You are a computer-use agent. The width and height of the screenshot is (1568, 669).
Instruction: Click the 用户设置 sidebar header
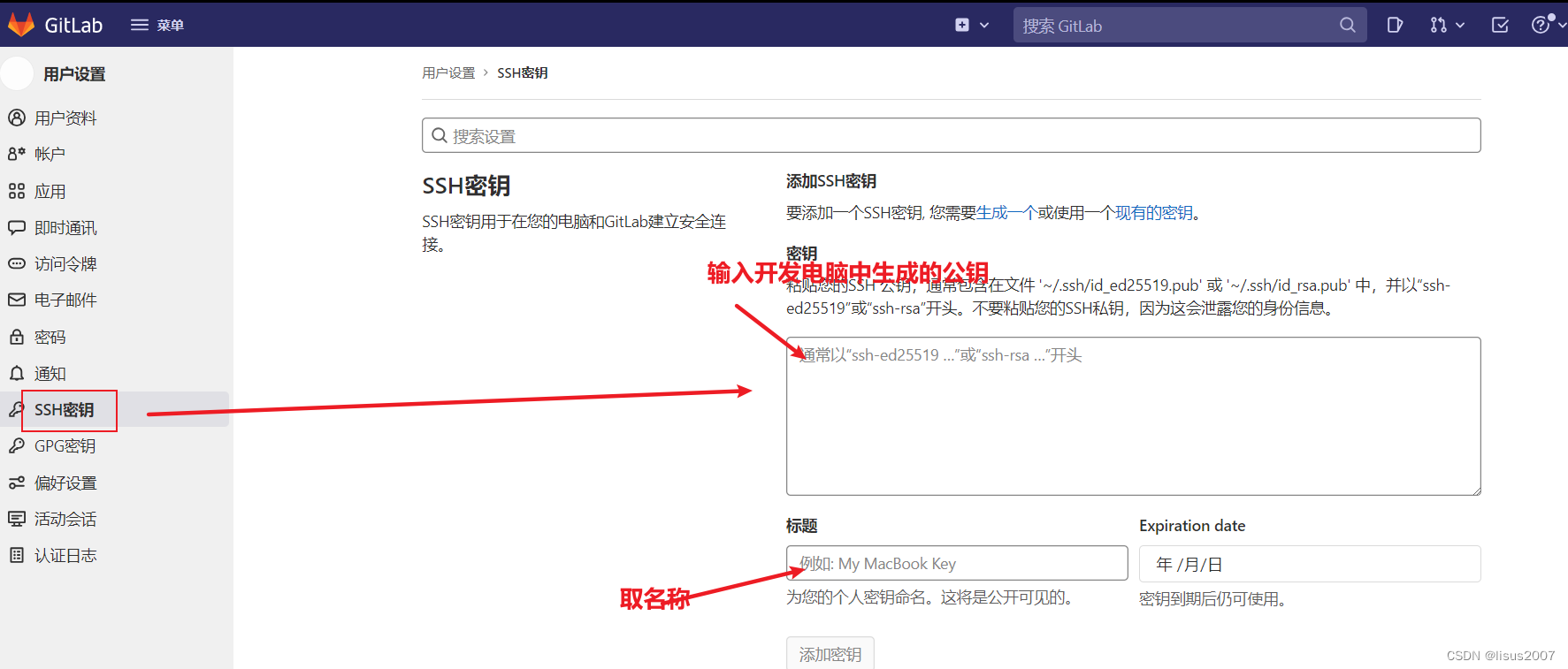point(74,74)
